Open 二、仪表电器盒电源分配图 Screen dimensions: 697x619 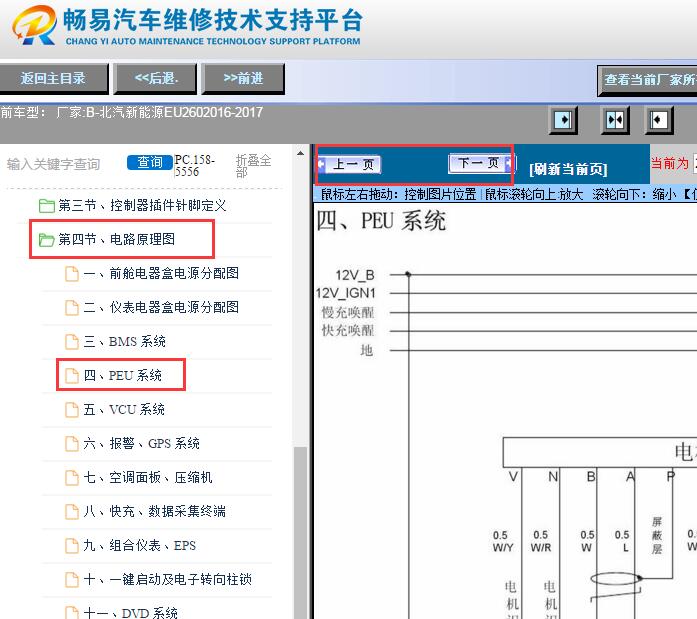[x=161, y=308]
